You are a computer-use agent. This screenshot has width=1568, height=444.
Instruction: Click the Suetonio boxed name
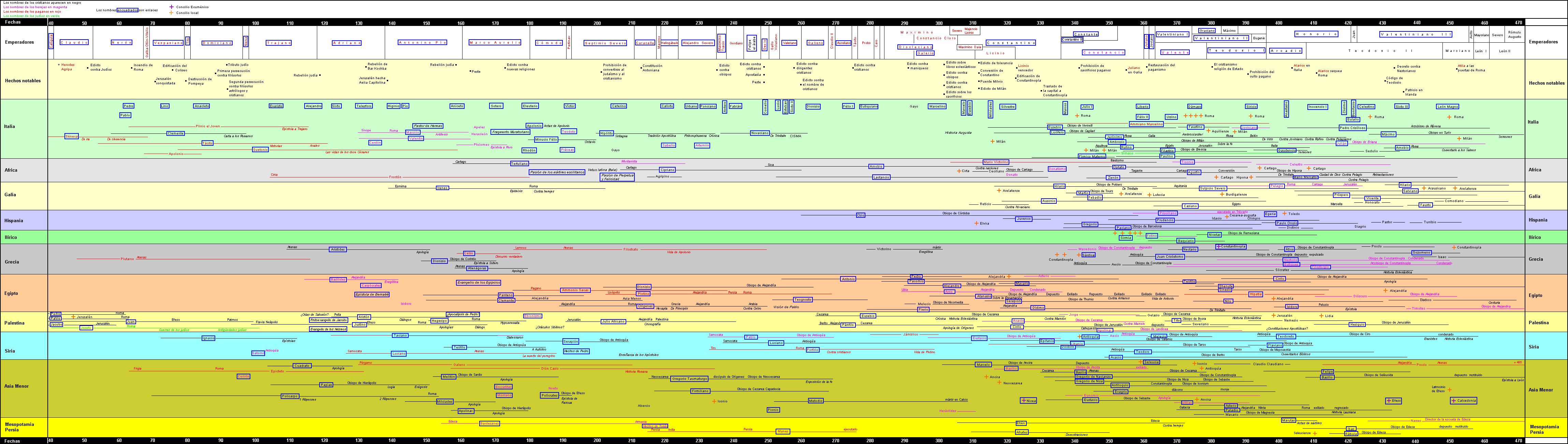pyautogui.click(x=260, y=149)
